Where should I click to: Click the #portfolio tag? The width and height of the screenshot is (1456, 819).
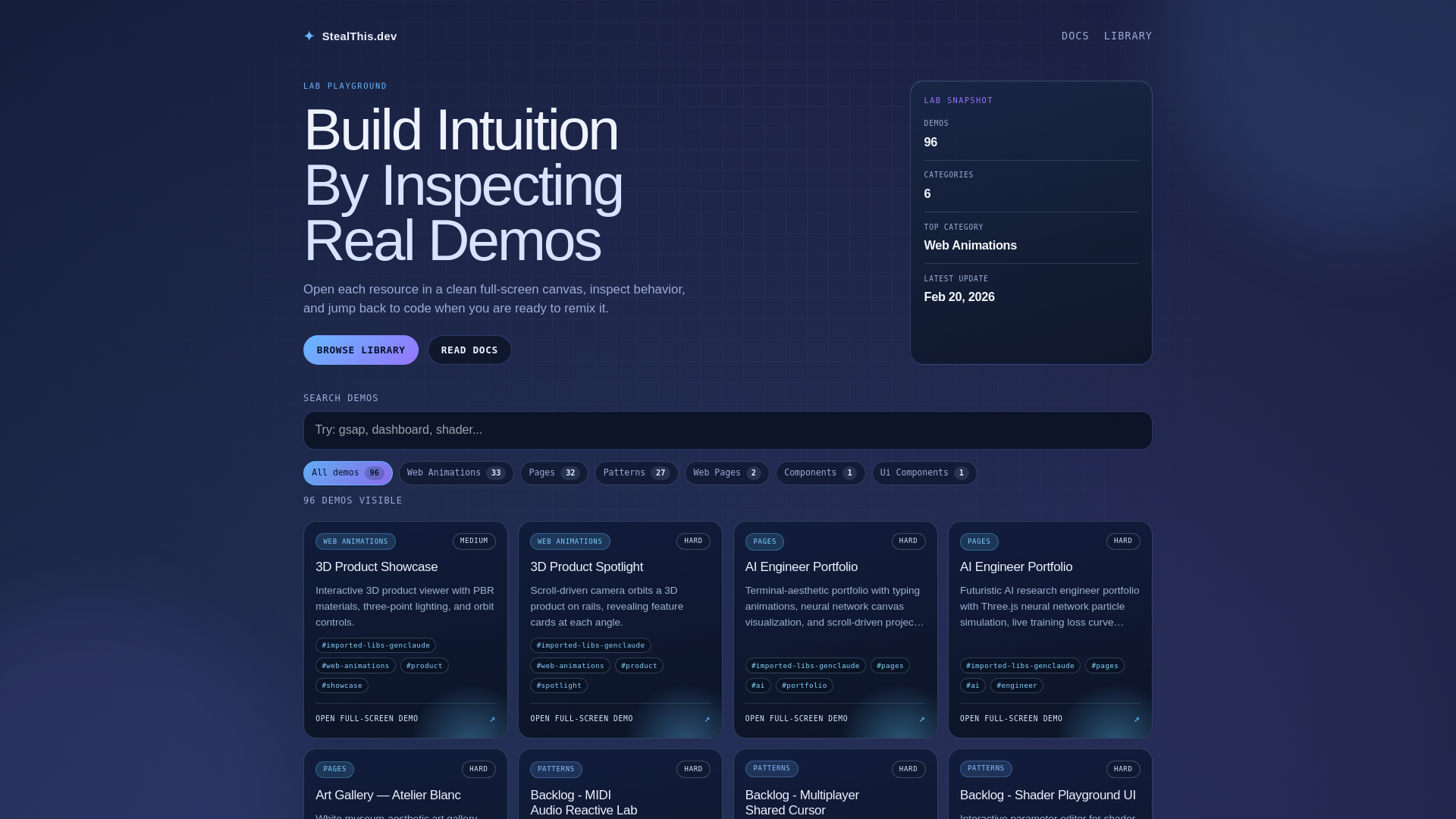(x=805, y=686)
